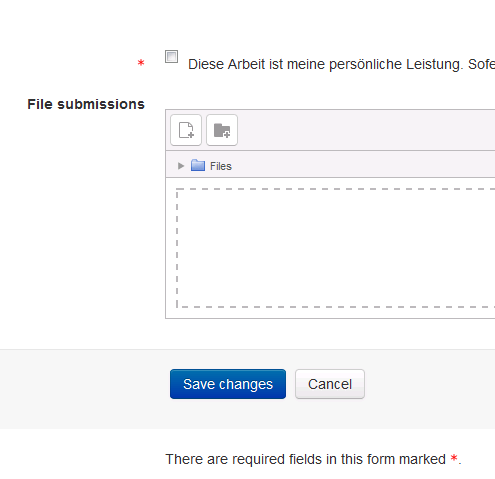Click the Files breadcrumb bar background

click(363, 164)
